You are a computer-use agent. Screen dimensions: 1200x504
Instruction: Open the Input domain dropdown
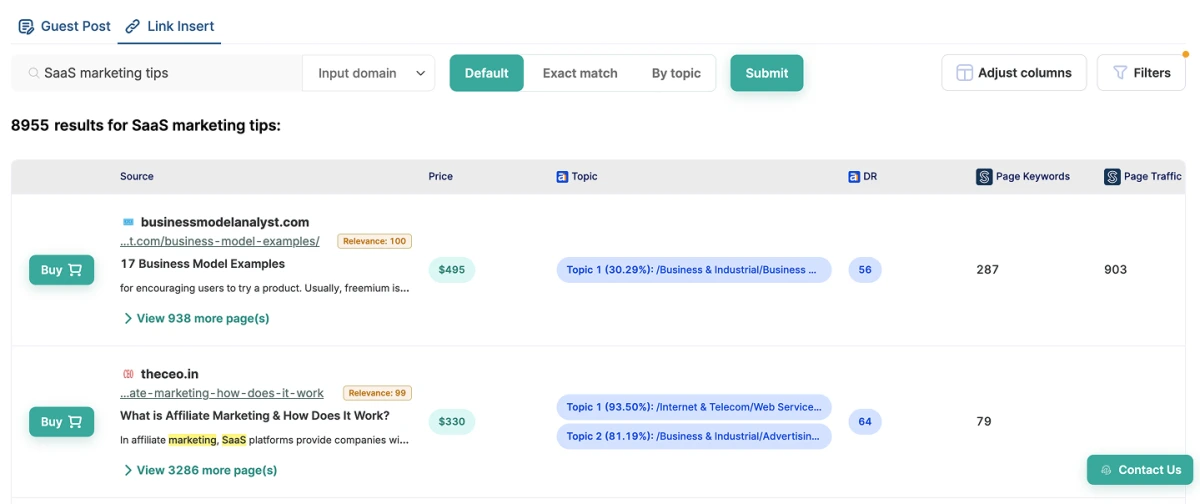click(x=369, y=73)
